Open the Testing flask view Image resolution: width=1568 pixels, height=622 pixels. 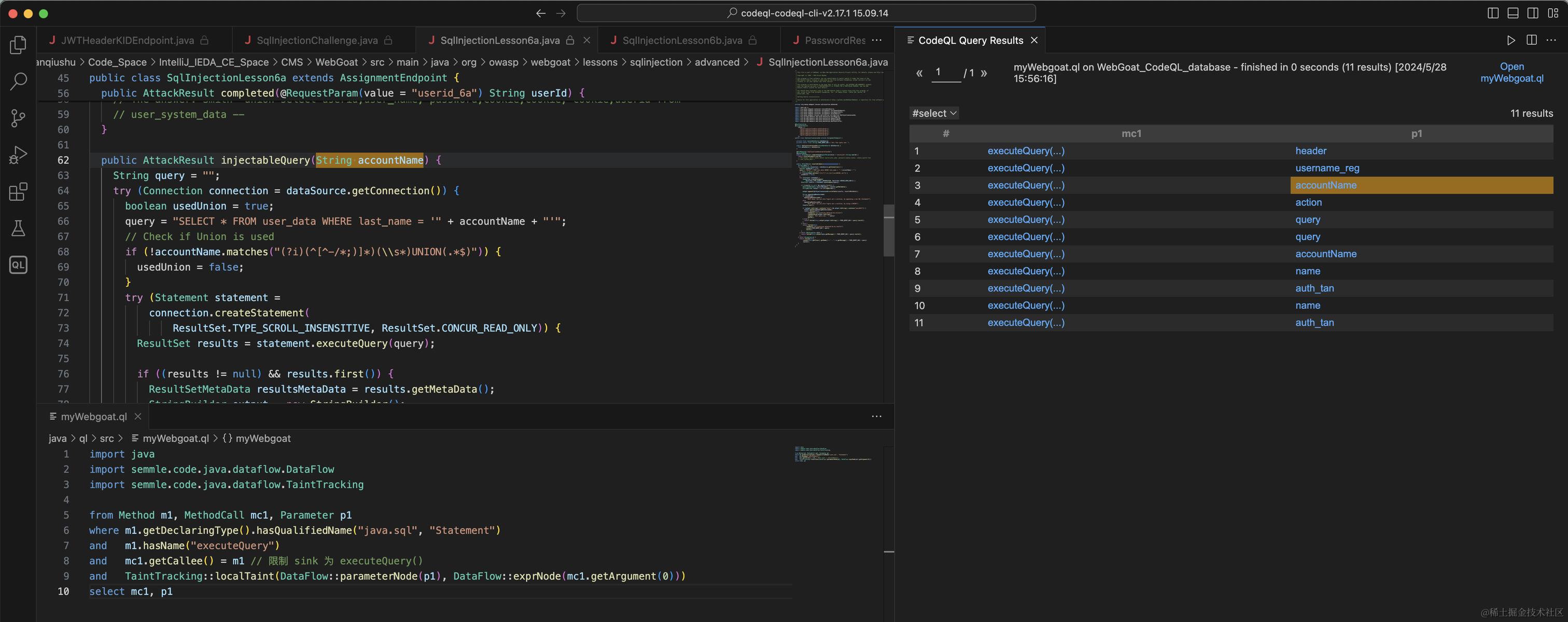tap(18, 228)
